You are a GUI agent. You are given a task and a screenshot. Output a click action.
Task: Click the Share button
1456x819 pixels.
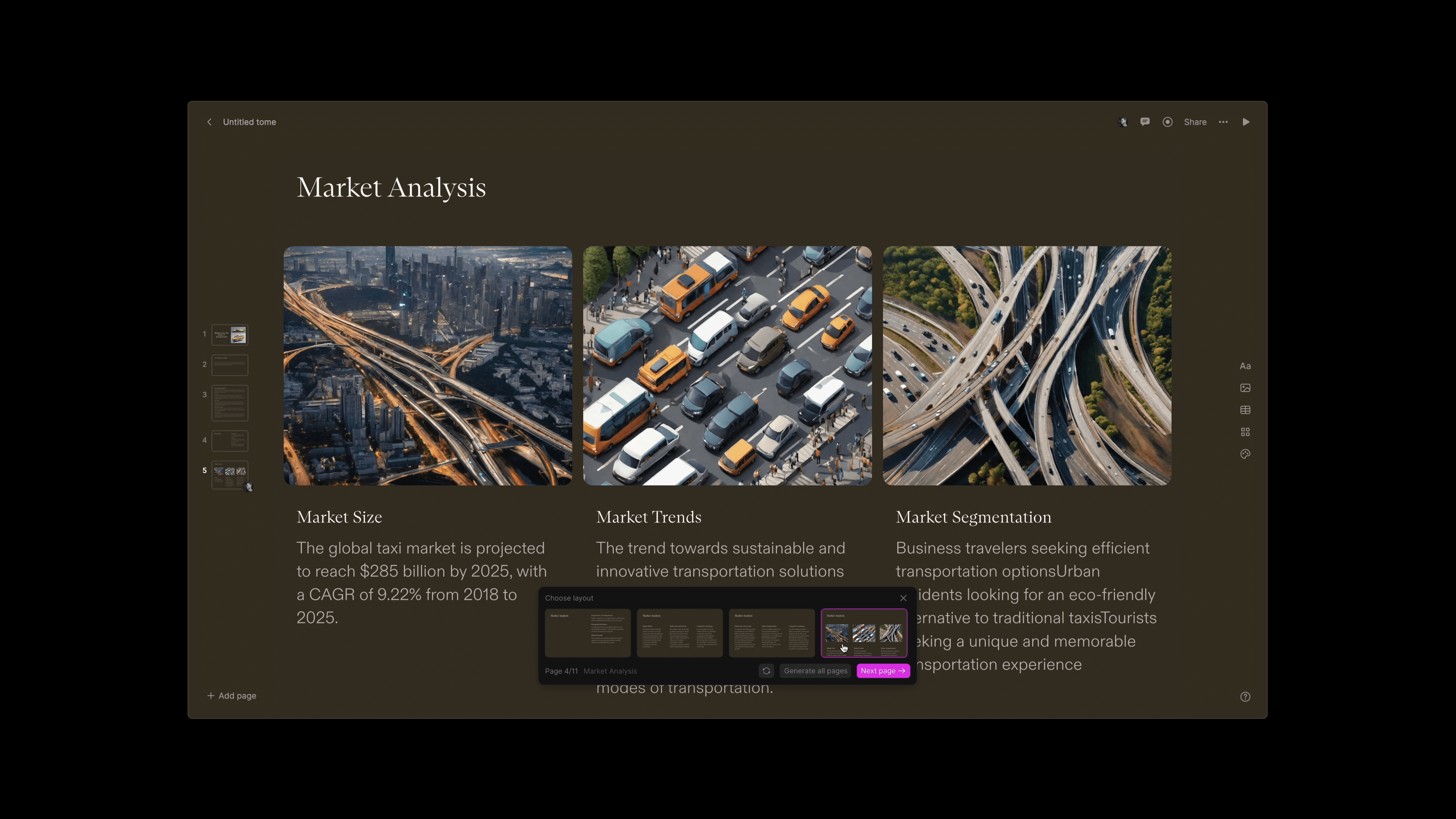[1195, 122]
